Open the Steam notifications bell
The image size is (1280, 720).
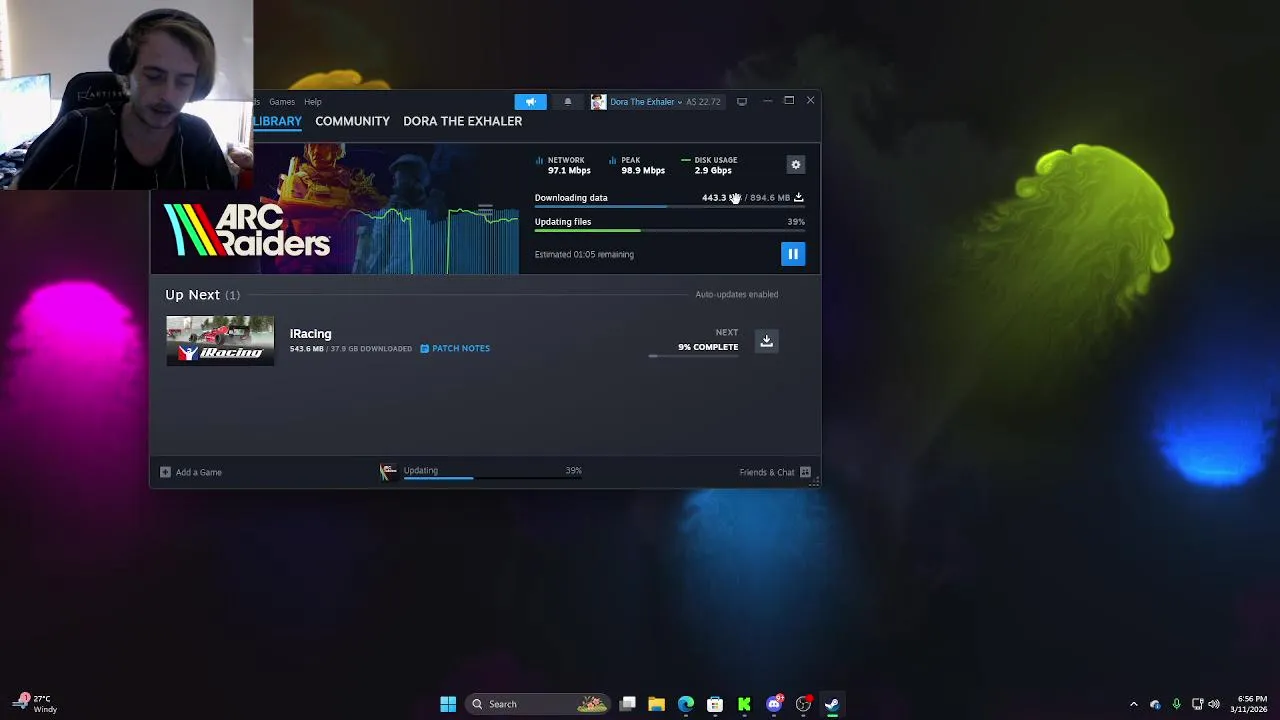tap(567, 101)
